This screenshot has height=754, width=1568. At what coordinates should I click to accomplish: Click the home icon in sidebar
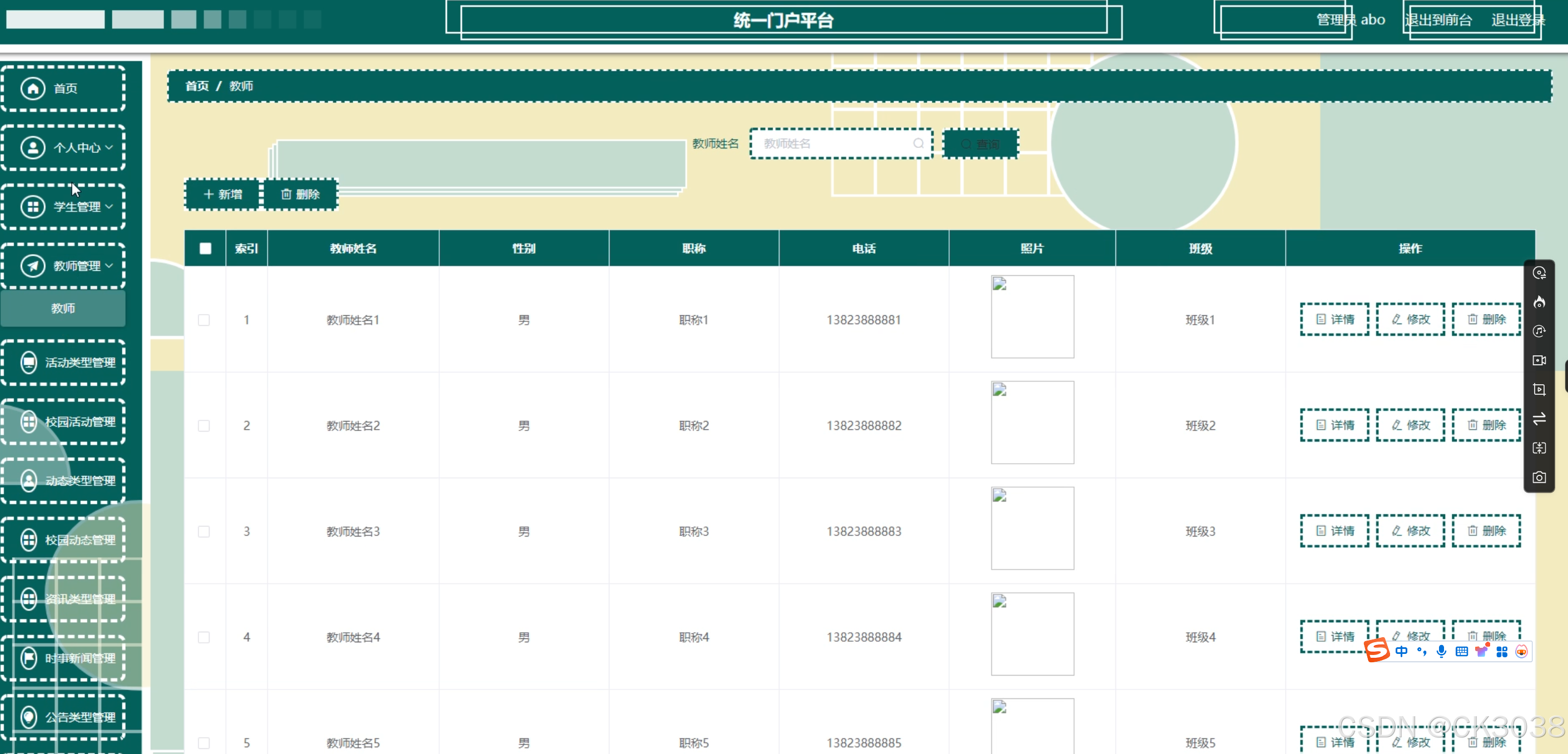33,88
